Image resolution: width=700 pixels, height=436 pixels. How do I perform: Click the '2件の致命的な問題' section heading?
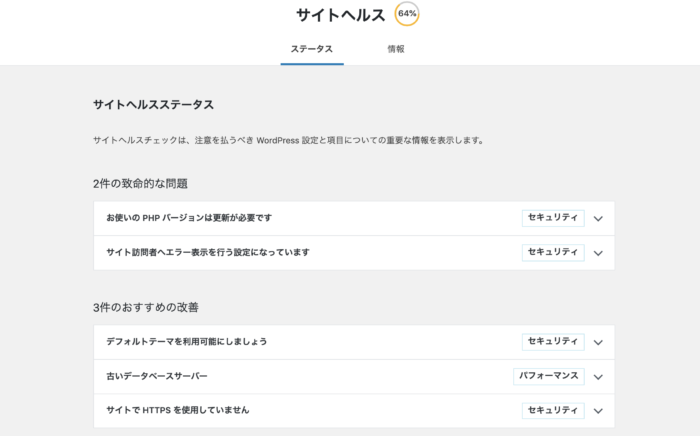pos(140,184)
